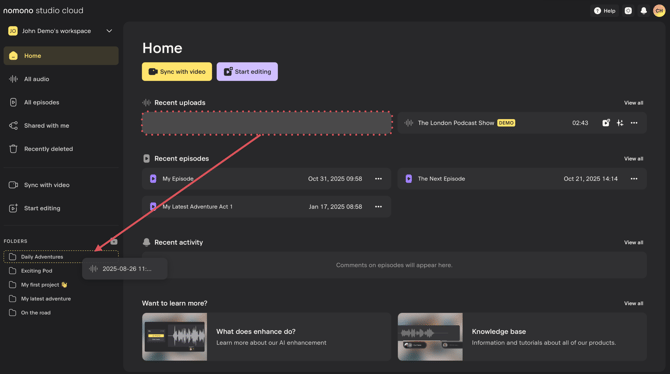Click start editing icon on London Podcast Show row
Screen dimensions: 670x374
606,123
